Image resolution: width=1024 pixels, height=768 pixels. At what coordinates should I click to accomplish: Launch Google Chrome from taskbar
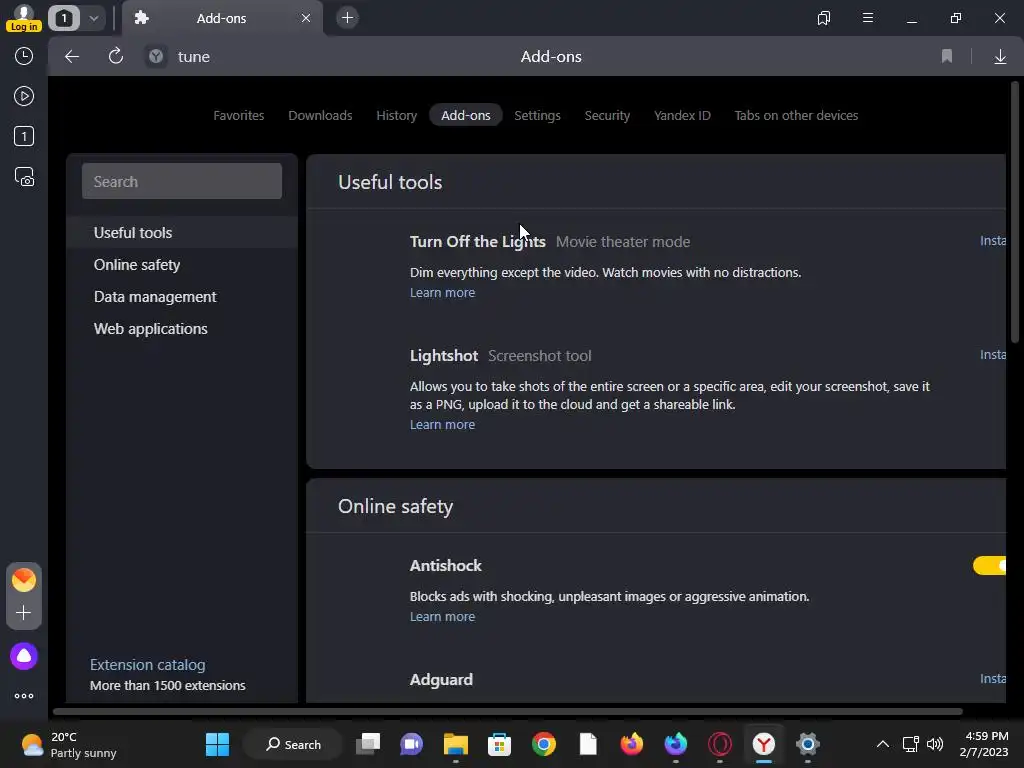pyautogui.click(x=543, y=744)
